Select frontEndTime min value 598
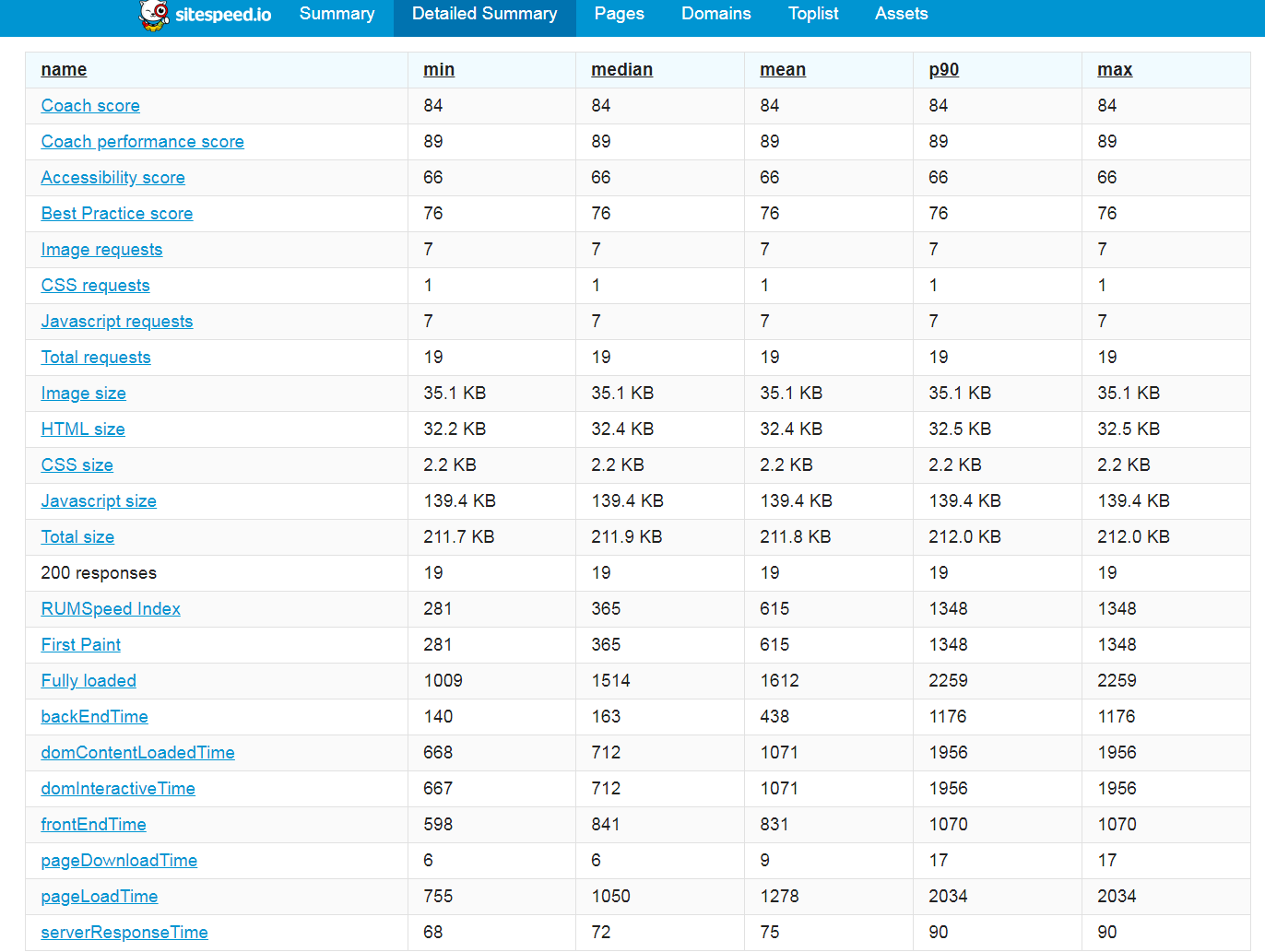1265x952 pixels. point(438,825)
